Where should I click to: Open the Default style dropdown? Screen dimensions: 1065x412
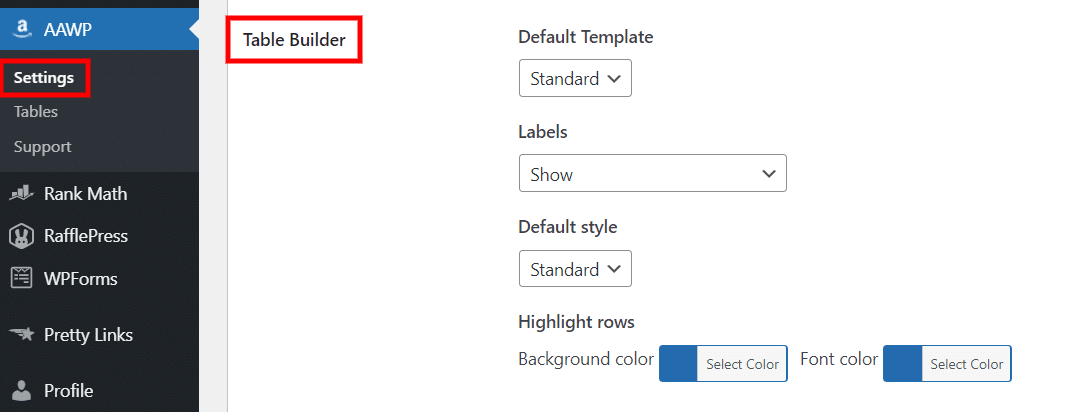pyautogui.click(x=575, y=269)
